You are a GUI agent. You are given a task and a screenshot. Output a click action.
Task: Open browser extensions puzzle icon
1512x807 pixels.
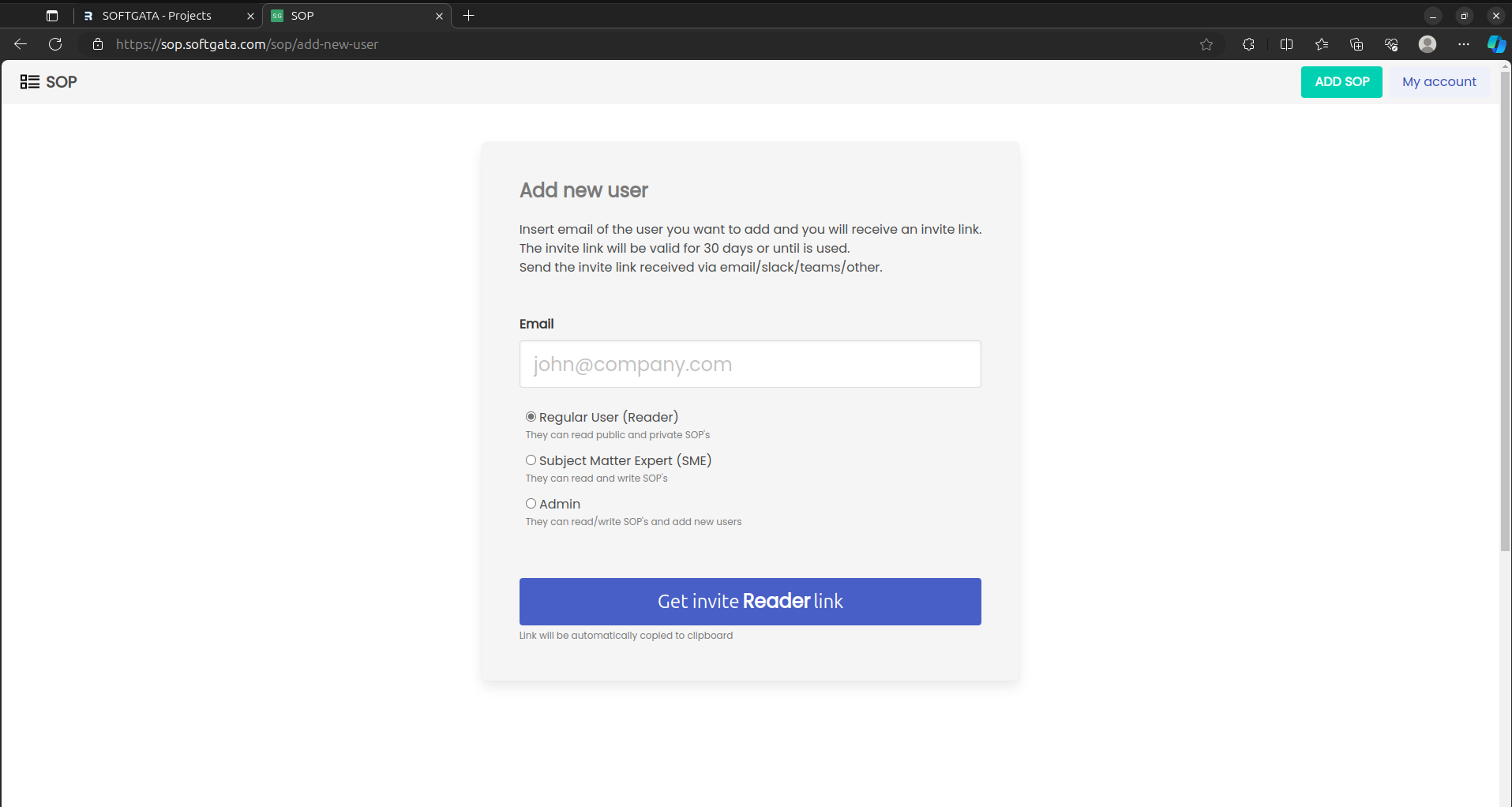(1248, 44)
